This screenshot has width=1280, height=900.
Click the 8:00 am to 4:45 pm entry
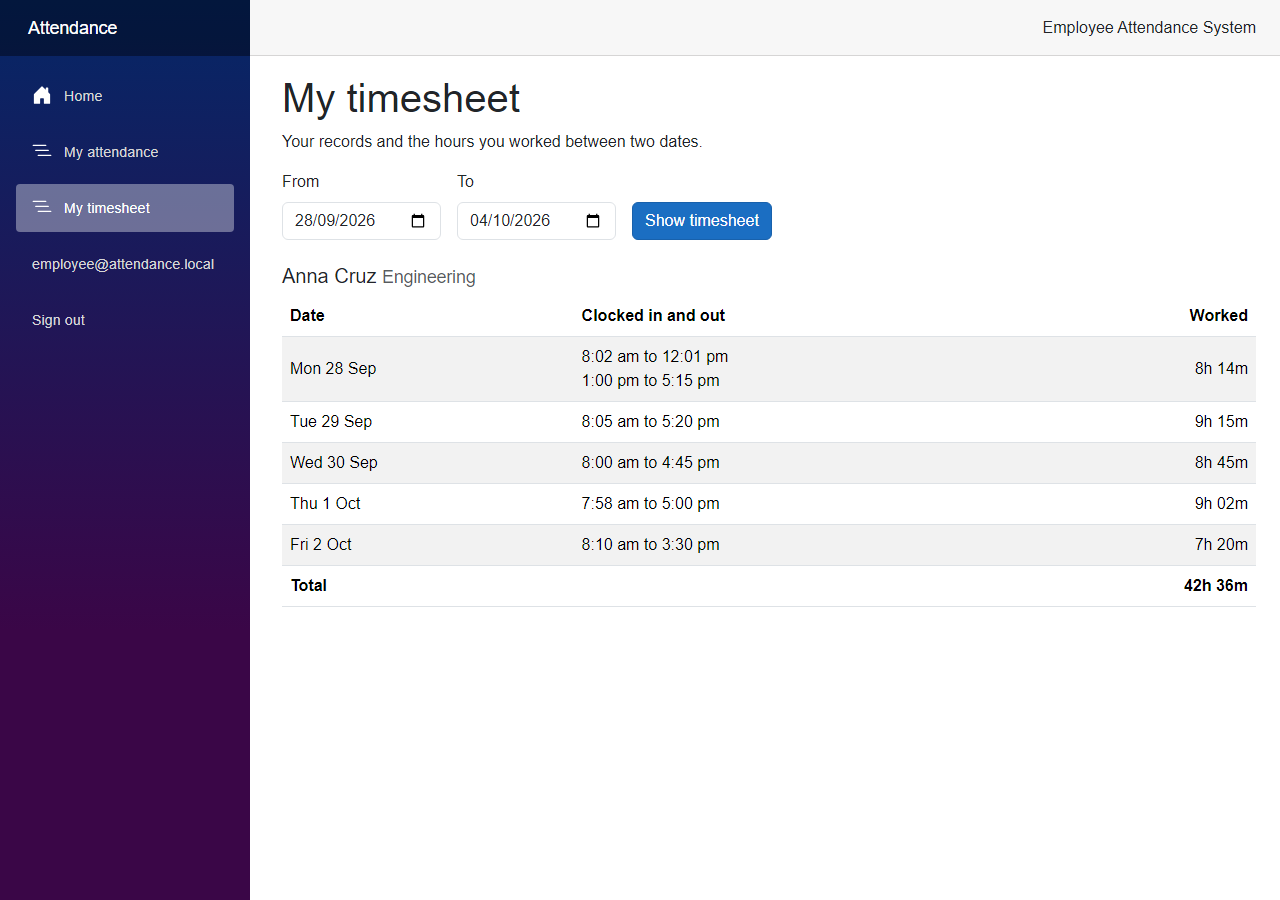[650, 463]
